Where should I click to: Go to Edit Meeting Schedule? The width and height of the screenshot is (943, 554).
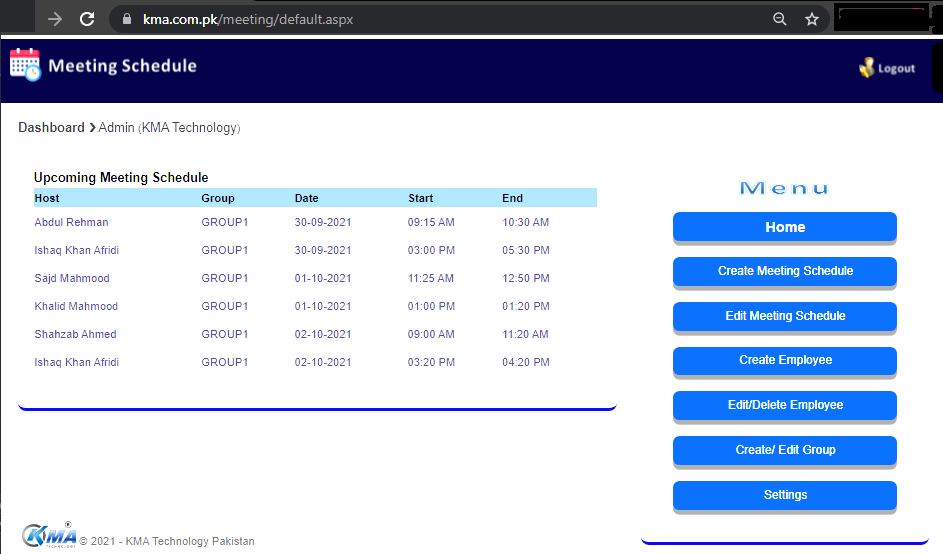click(784, 316)
